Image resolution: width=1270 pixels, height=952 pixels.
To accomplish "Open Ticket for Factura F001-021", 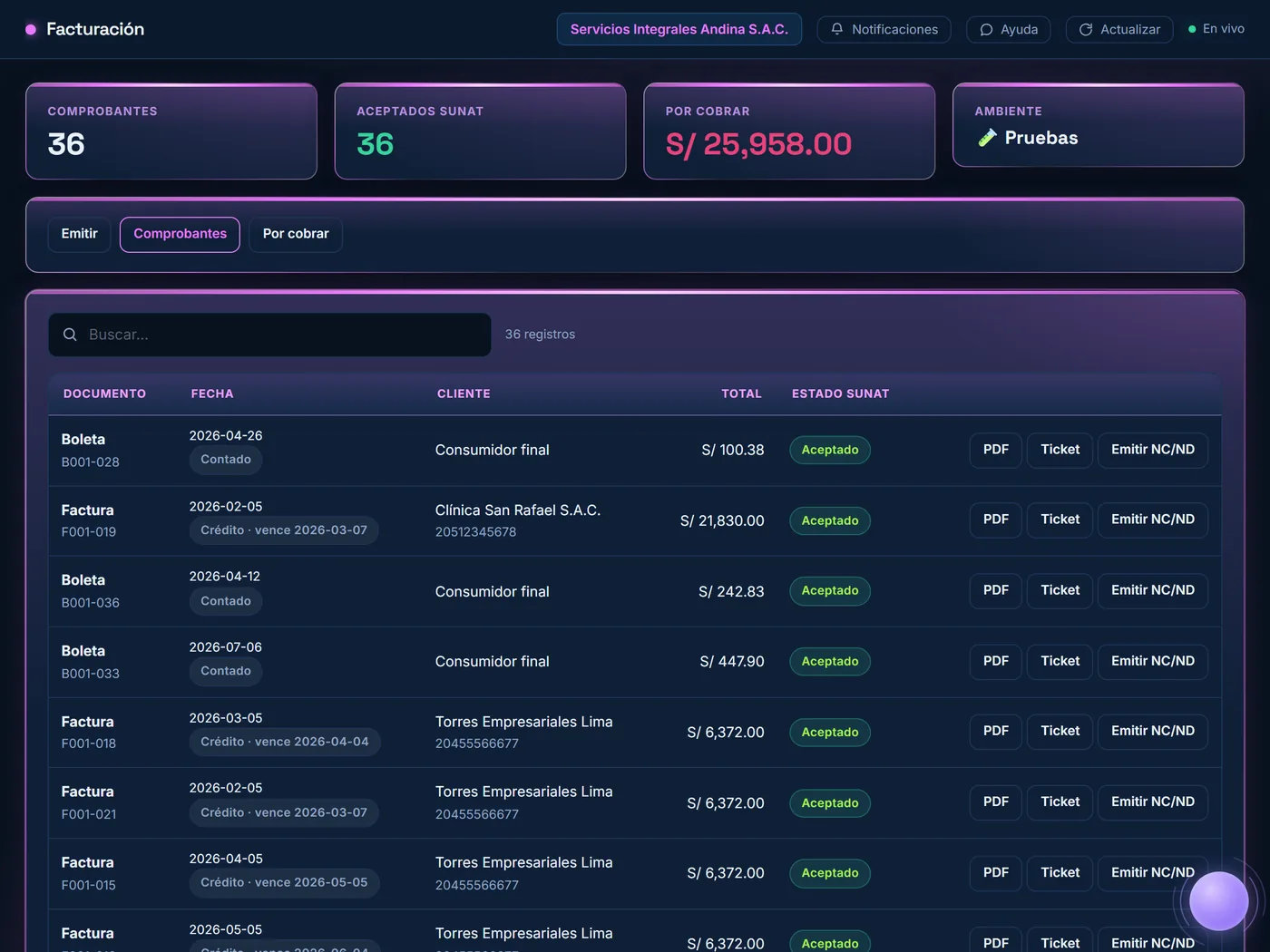I will point(1060,801).
